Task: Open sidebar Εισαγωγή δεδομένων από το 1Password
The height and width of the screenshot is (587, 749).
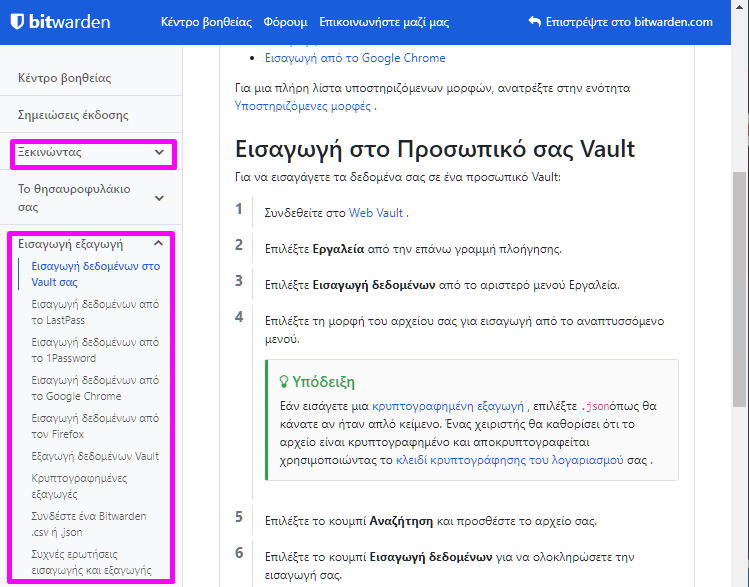Action: click(x=95, y=350)
